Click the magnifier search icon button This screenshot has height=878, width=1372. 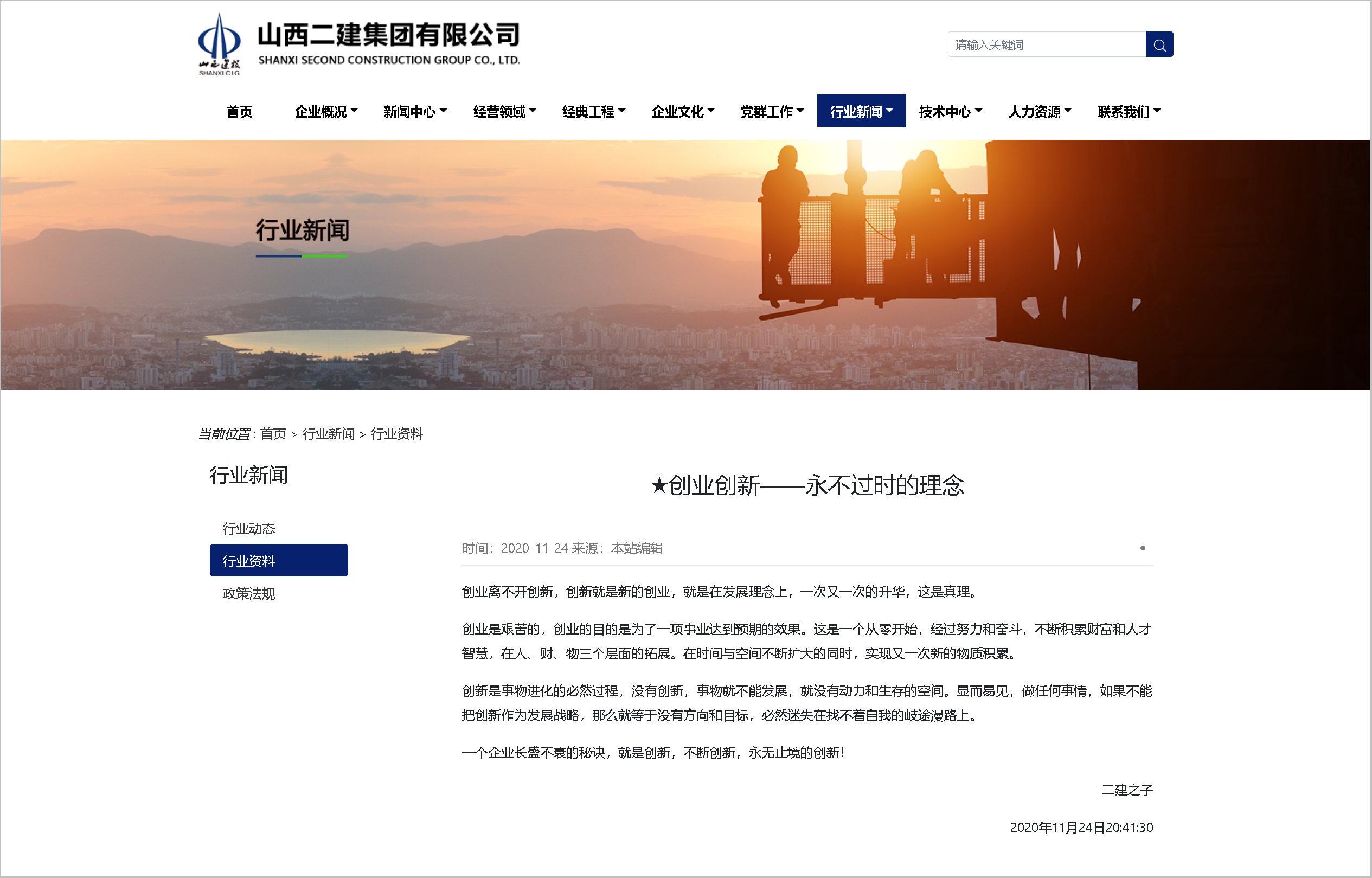[1159, 44]
